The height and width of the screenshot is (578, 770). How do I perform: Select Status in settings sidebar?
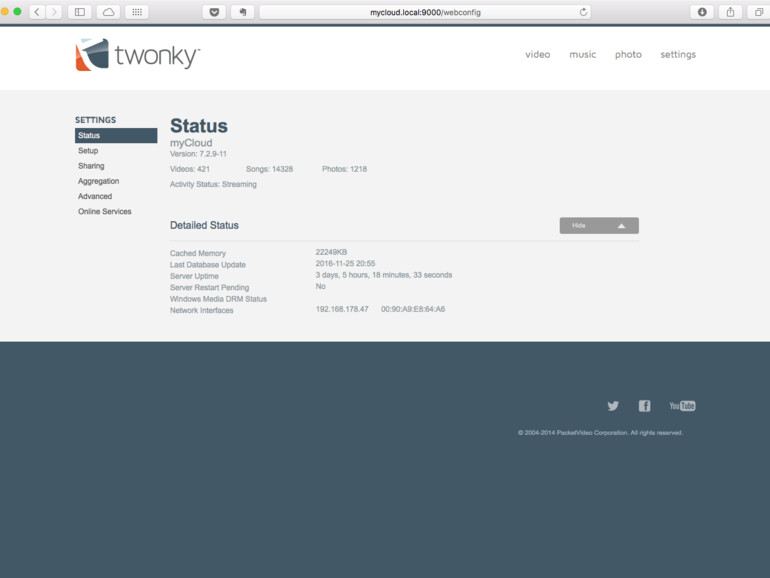click(116, 136)
